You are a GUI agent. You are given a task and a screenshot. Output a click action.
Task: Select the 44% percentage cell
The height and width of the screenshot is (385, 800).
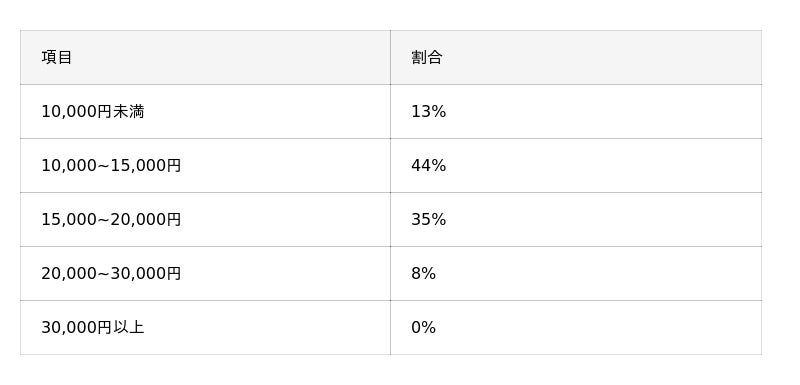576,165
